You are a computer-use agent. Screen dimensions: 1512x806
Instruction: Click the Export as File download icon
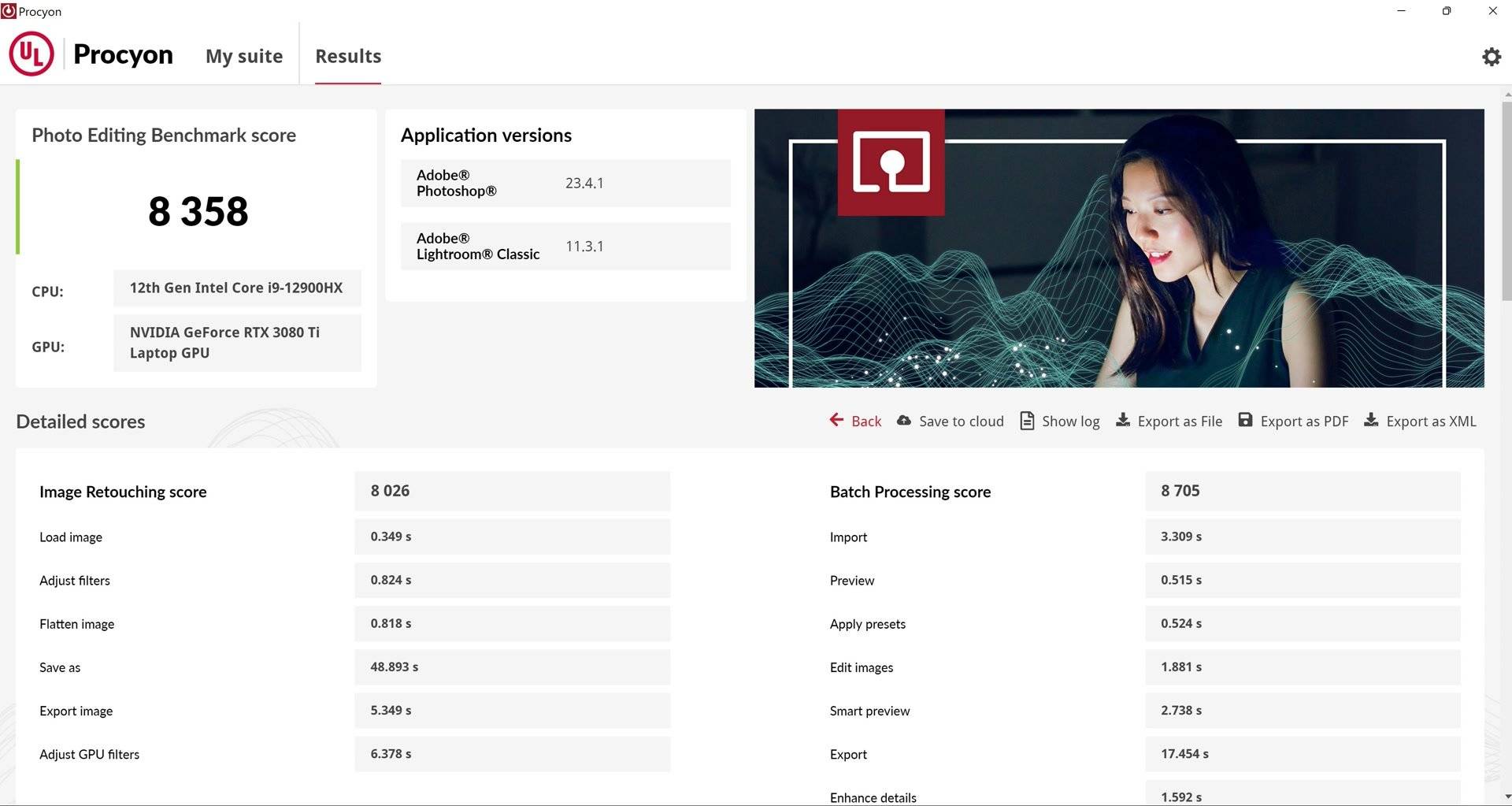coord(1123,421)
